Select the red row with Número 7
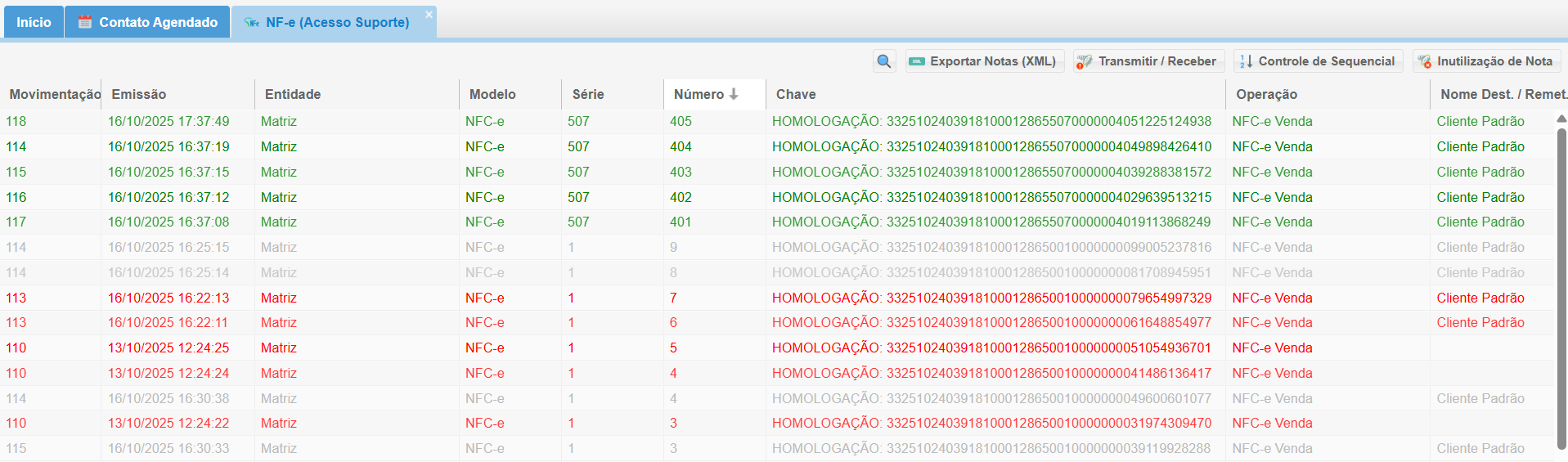 click(673, 298)
